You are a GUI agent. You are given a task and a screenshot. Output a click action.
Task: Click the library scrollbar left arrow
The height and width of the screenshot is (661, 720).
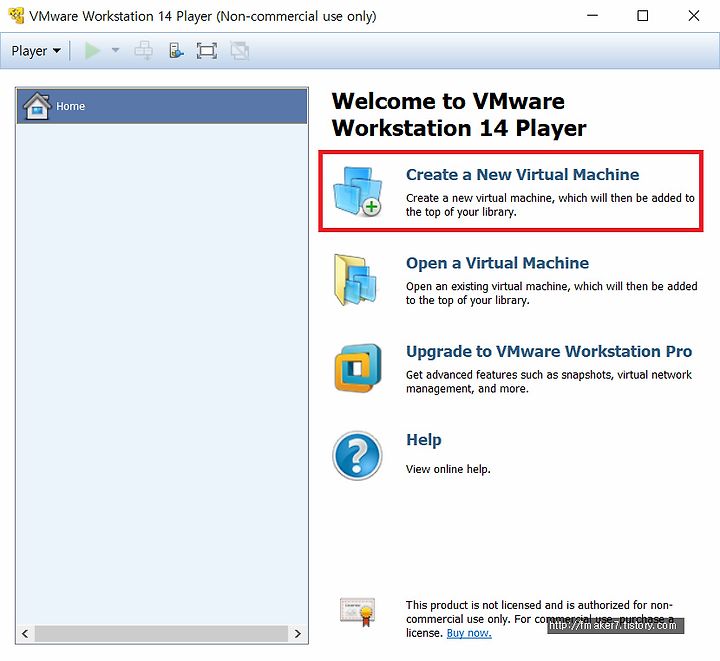(x=25, y=634)
